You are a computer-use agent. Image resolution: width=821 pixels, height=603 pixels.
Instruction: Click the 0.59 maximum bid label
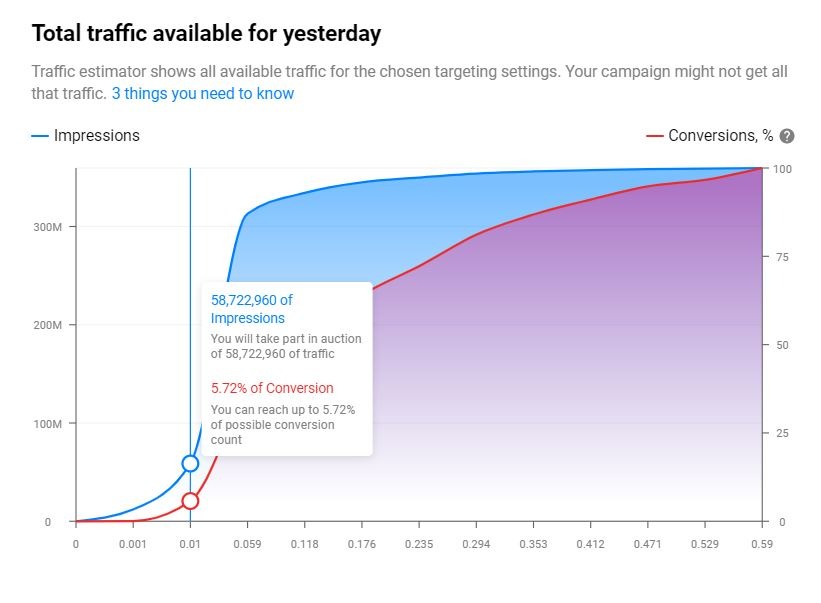click(762, 545)
